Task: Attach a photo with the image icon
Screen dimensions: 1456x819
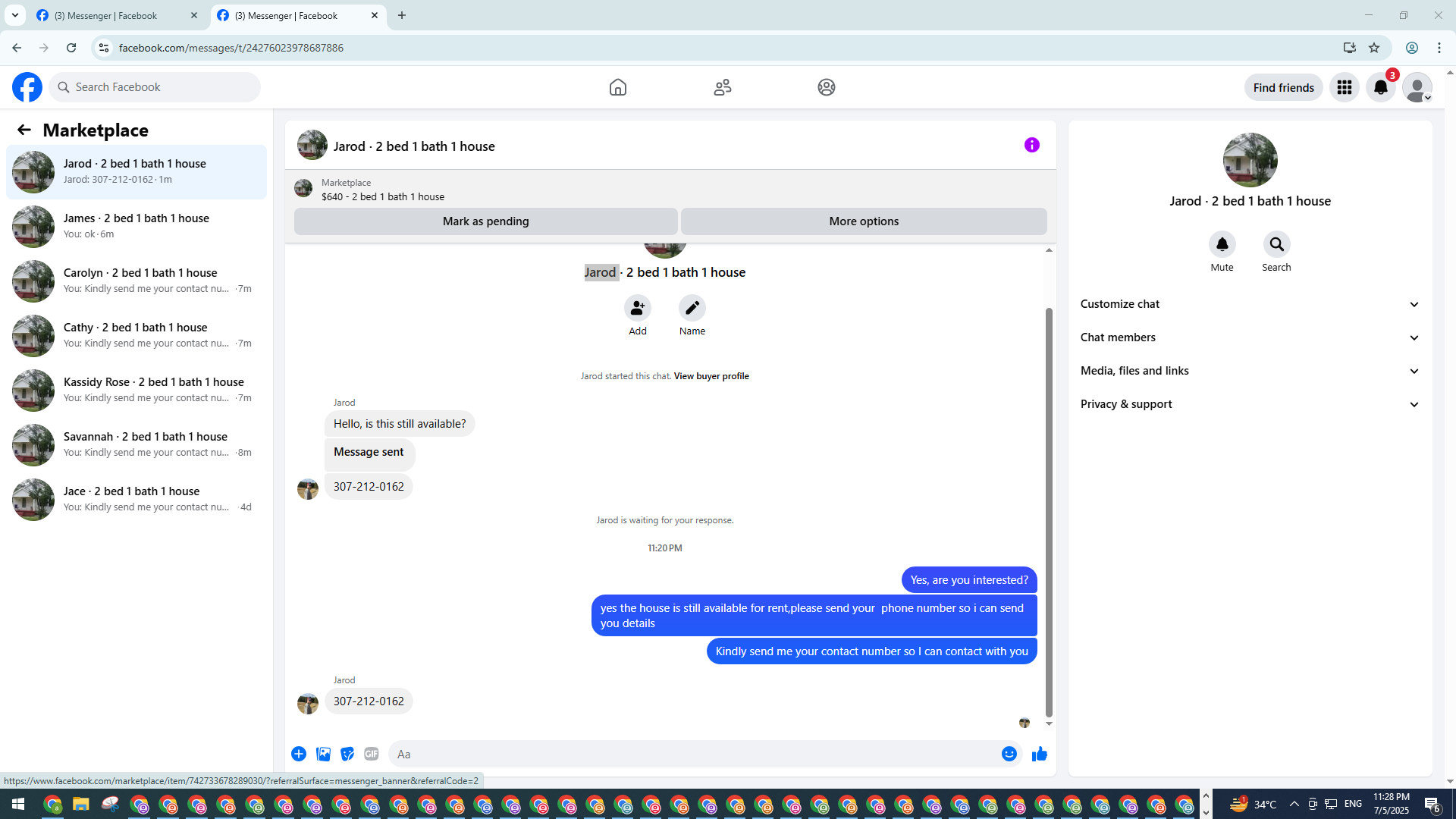Action: [x=323, y=754]
